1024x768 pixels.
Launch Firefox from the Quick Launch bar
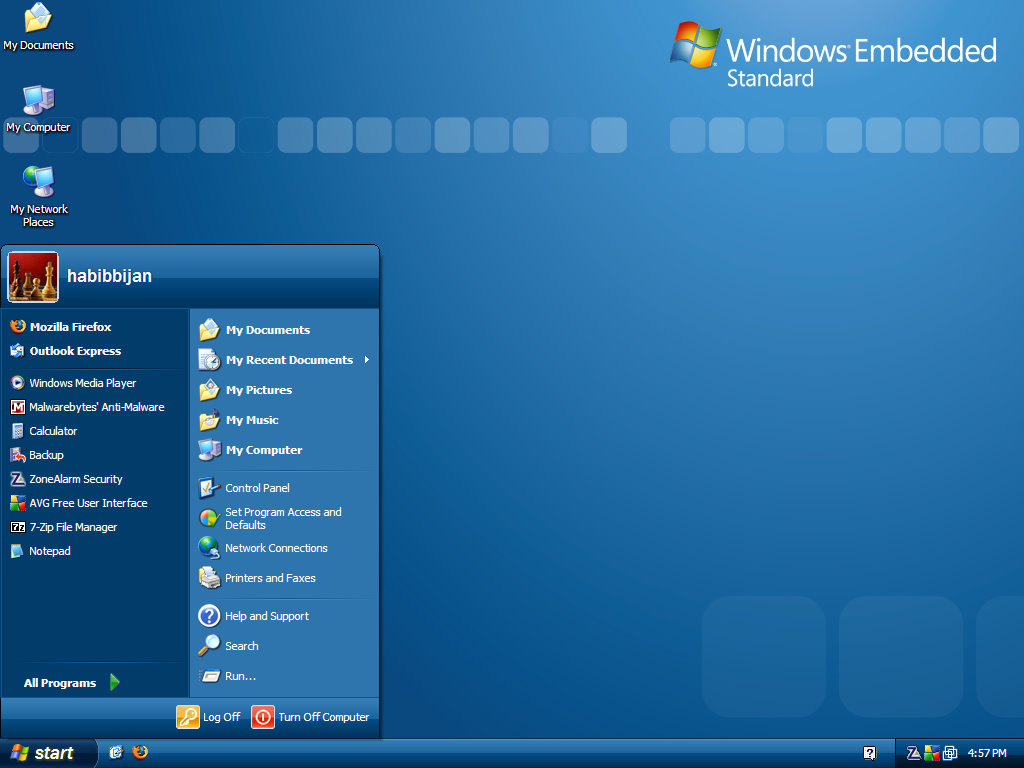[140, 752]
